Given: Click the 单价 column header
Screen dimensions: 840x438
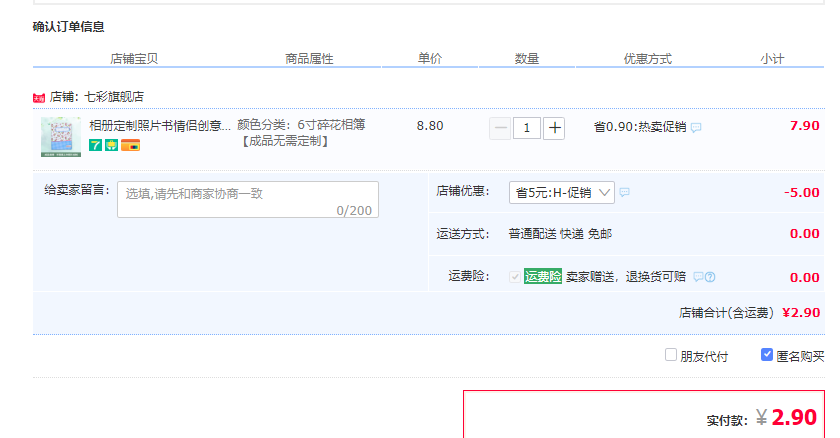Looking at the screenshot, I should (430, 59).
